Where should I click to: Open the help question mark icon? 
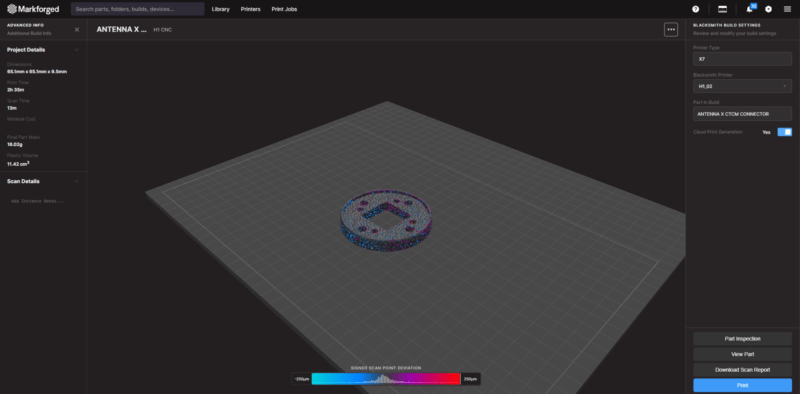coord(695,9)
